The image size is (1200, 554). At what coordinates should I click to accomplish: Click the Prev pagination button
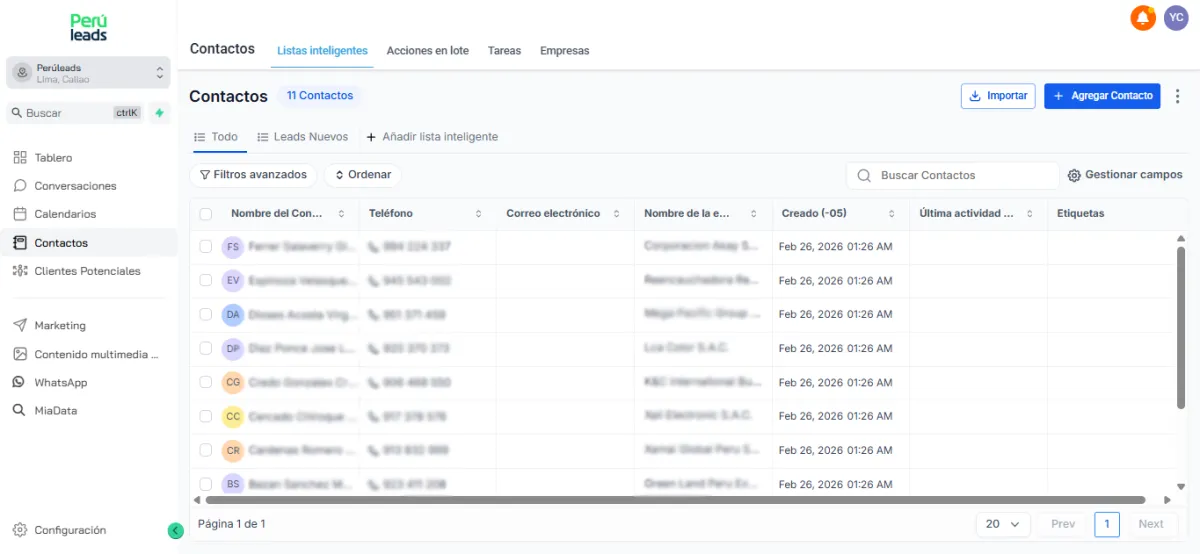point(1063,524)
